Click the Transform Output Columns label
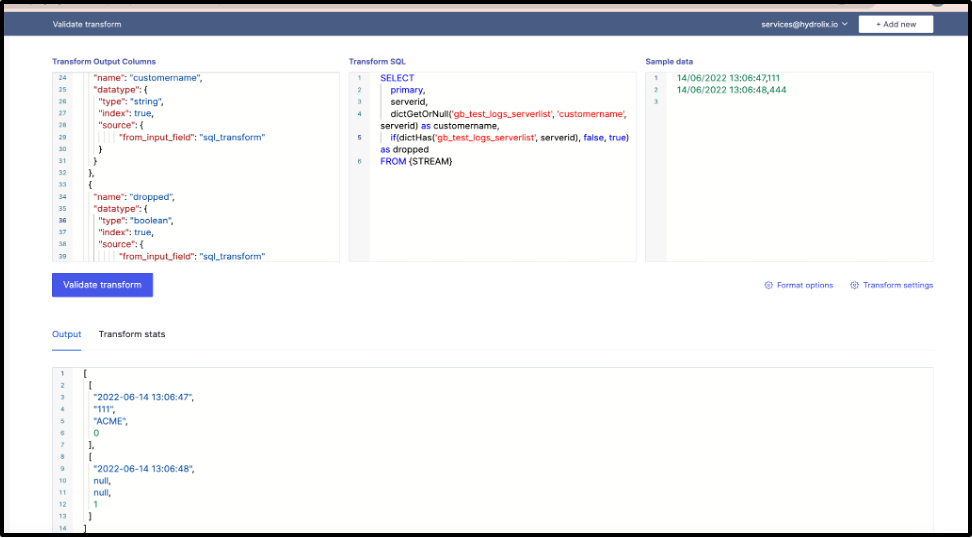The width and height of the screenshot is (972, 538). click(x=104, y=61)
